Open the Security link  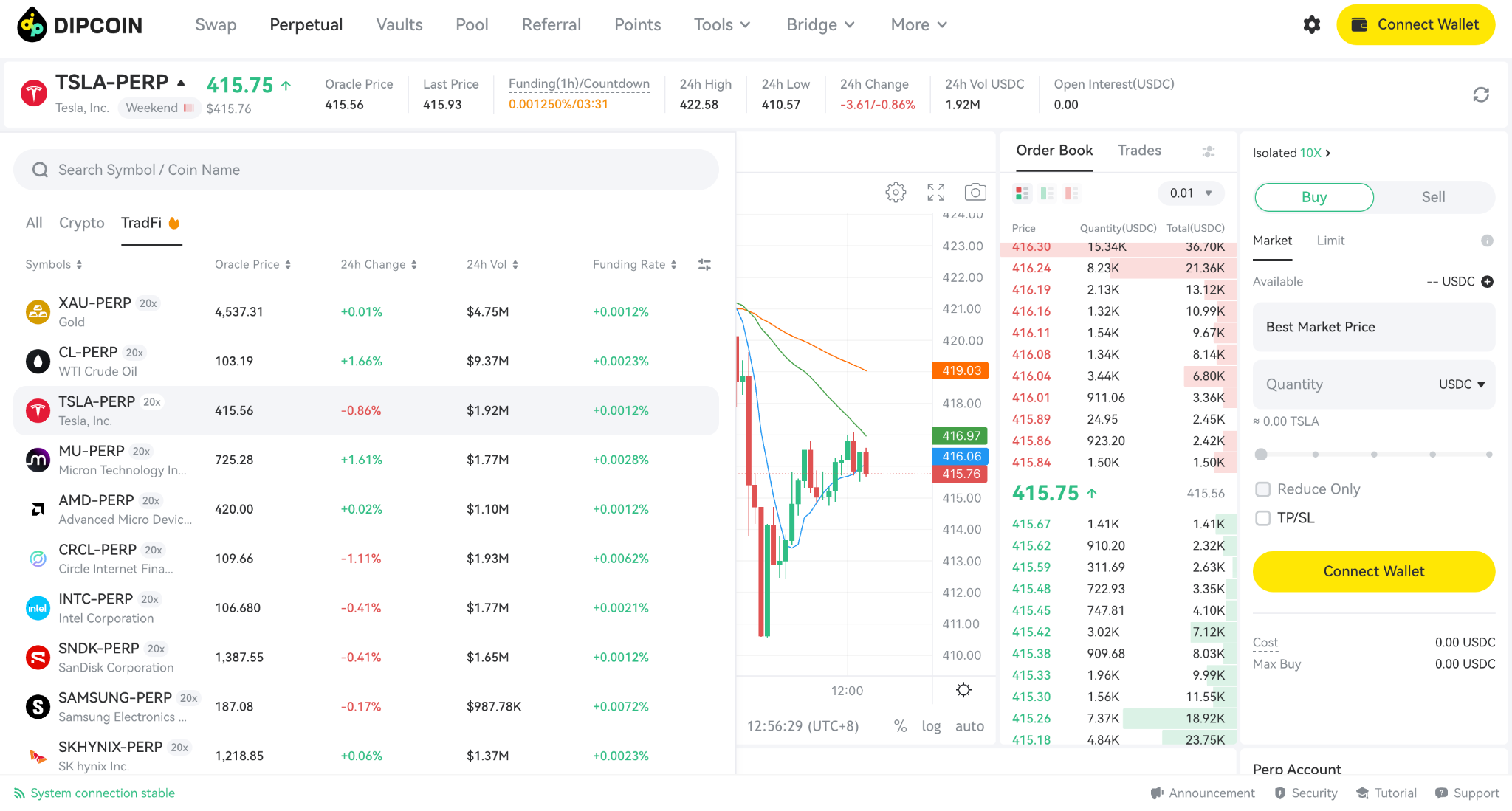(1306, 793)
